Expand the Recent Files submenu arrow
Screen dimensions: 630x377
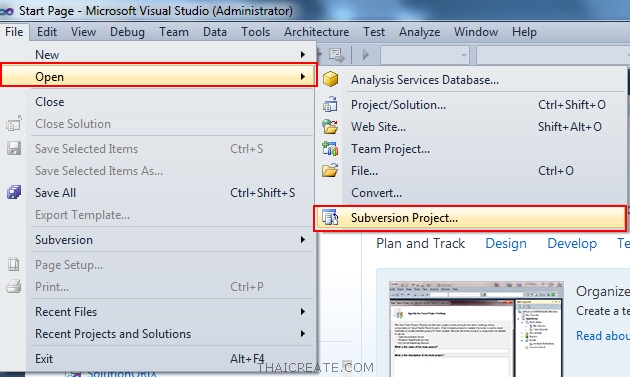303,311
